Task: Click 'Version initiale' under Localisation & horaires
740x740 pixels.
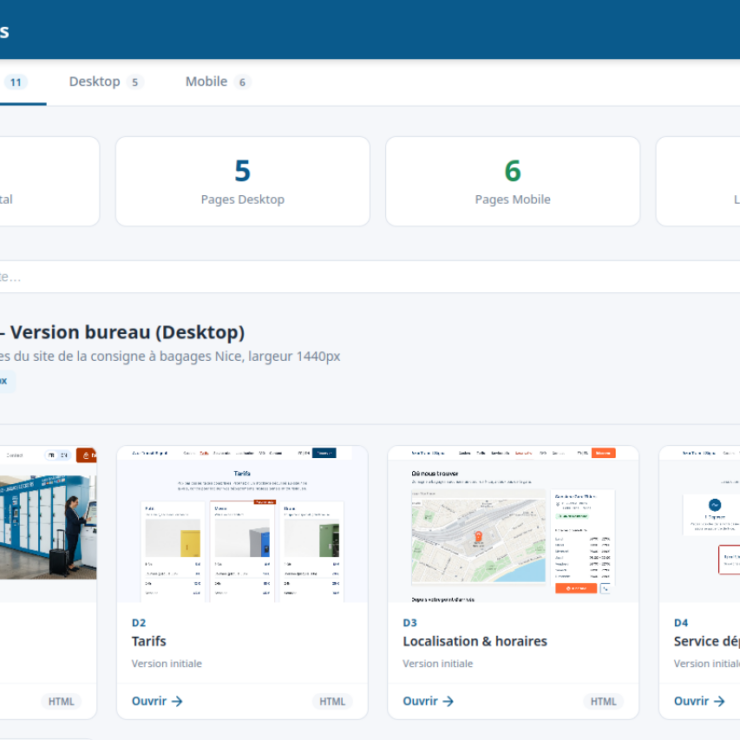Action: (437, 664)
